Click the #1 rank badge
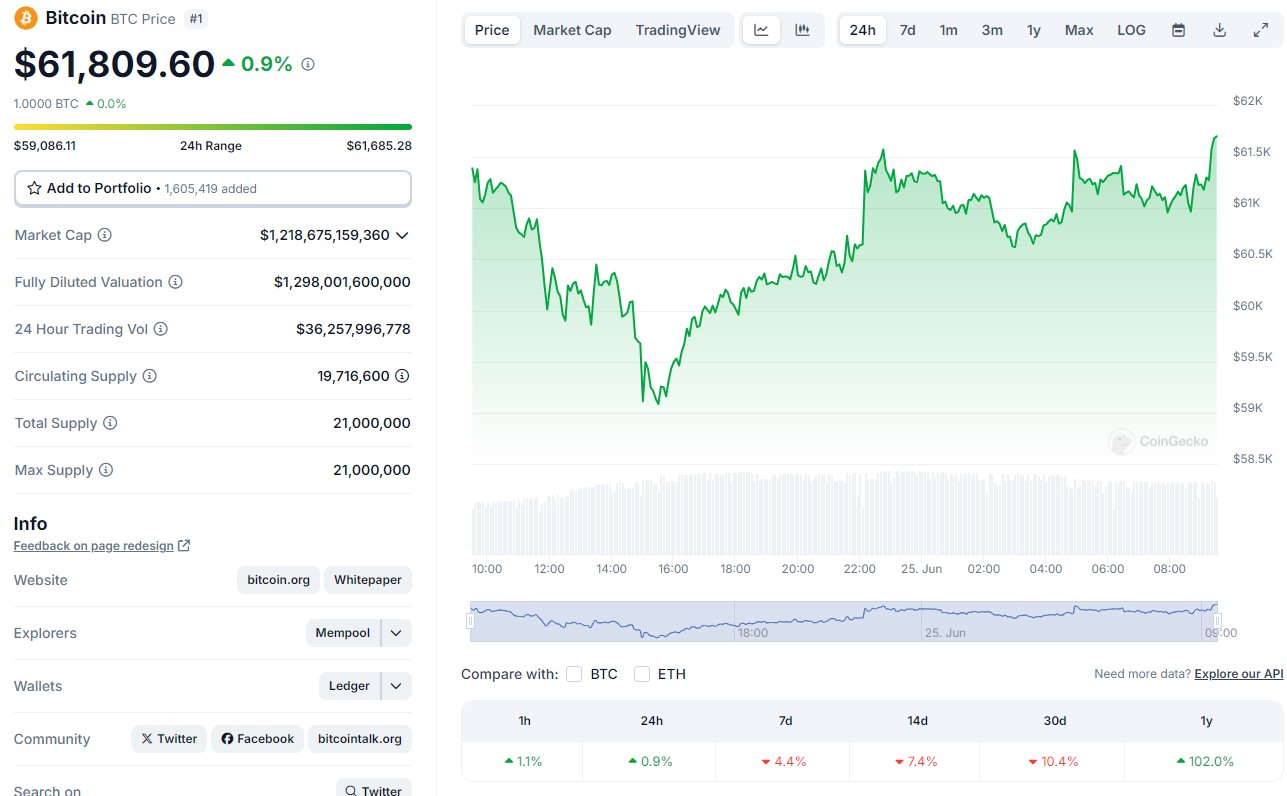Image resolution: width=1287 pixels, height=796 pixels. tap(197, 18)
